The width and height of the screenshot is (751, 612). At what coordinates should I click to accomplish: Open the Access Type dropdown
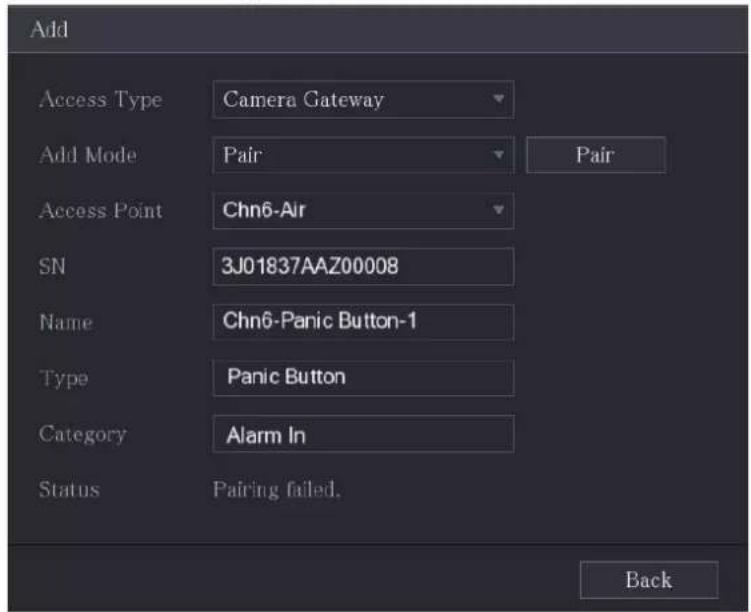[363, 100]
